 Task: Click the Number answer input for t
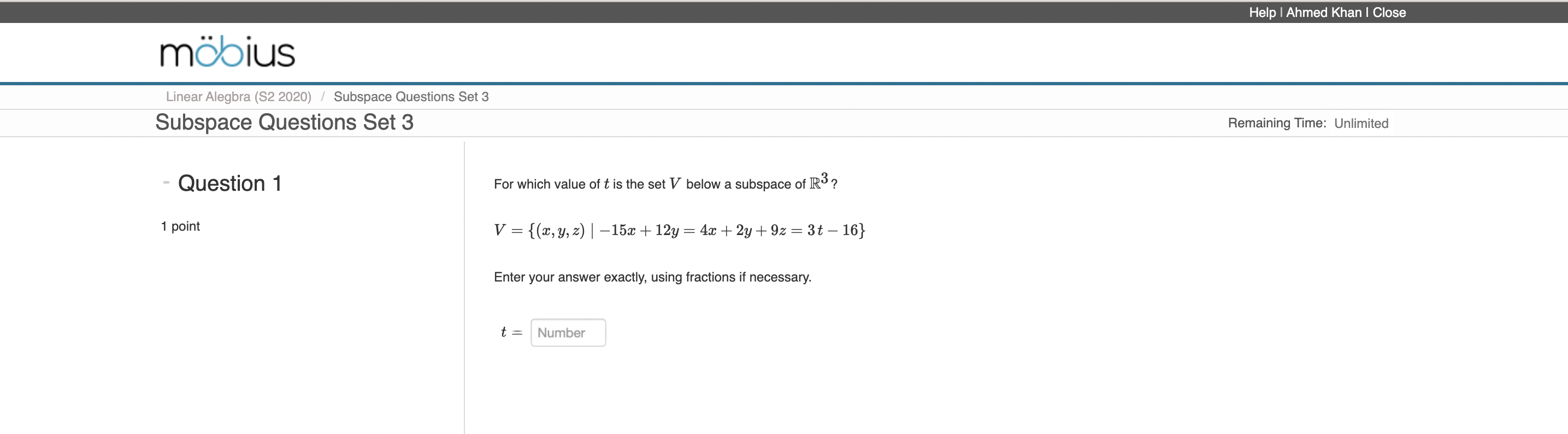567,332
